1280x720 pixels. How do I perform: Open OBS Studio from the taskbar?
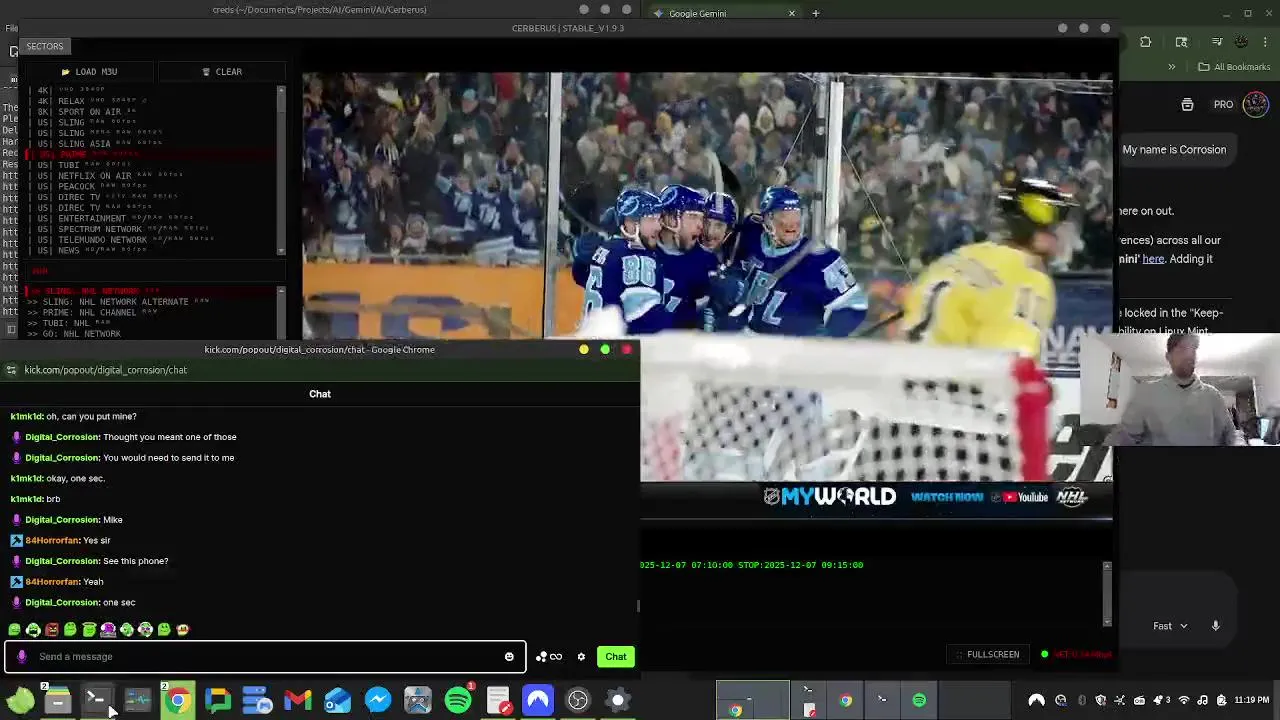(x=578, y=700)
